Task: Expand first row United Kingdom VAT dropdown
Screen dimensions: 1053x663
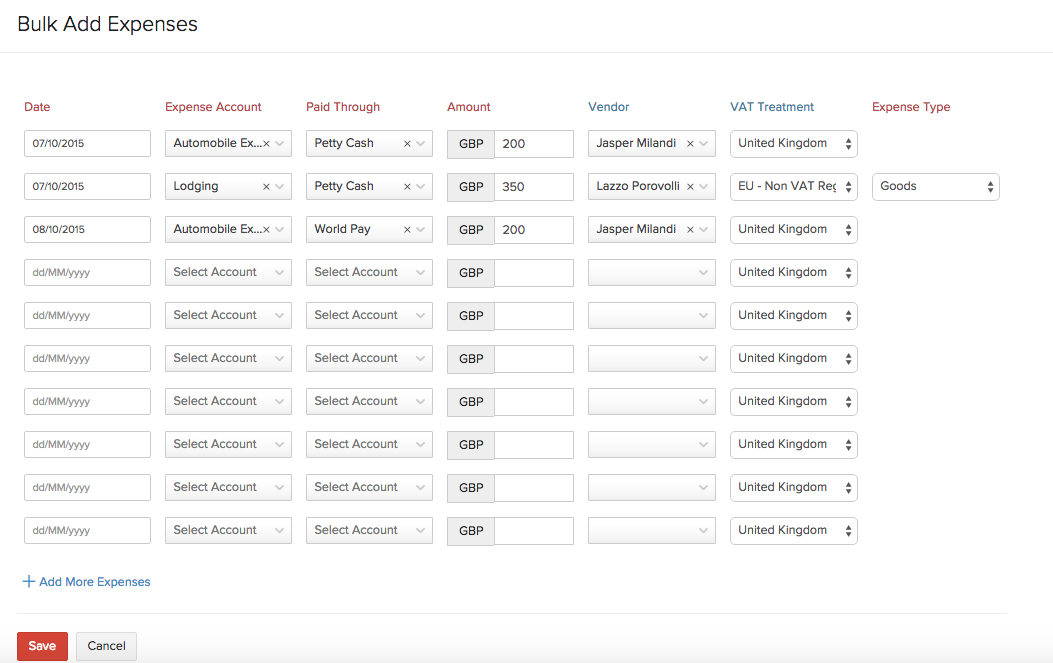Action: [793, 143]
